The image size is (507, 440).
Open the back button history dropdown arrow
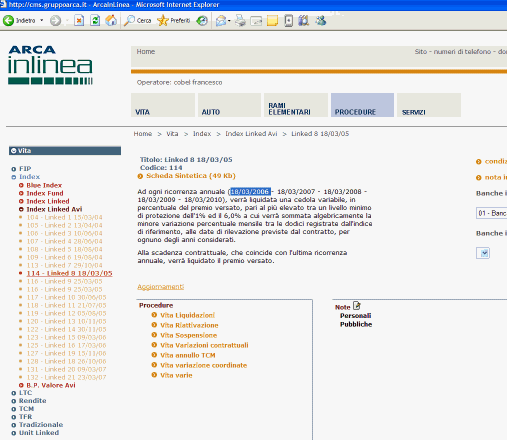coord(42,21)
